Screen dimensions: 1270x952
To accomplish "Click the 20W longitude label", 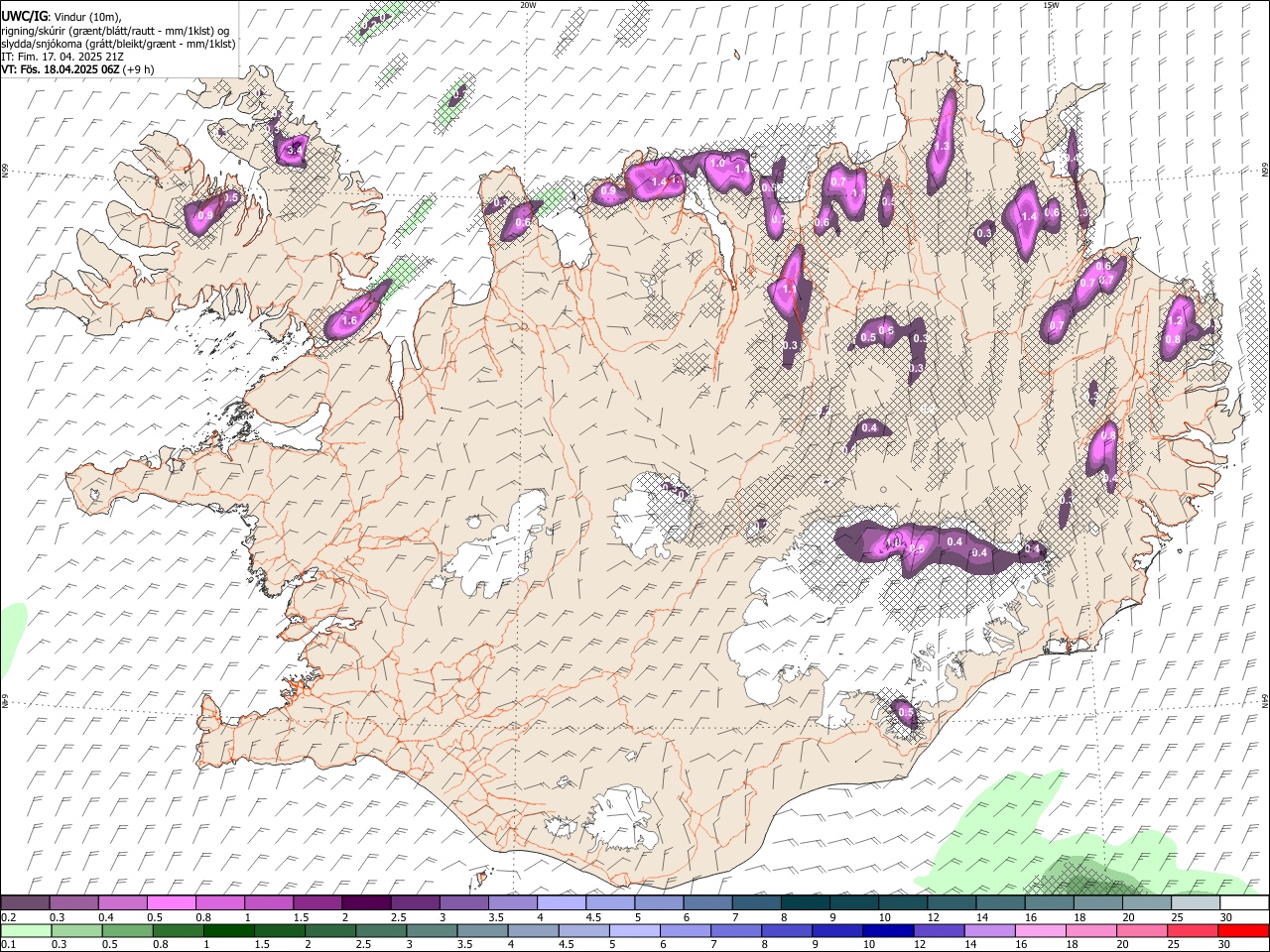I will [x=528, y=5].
